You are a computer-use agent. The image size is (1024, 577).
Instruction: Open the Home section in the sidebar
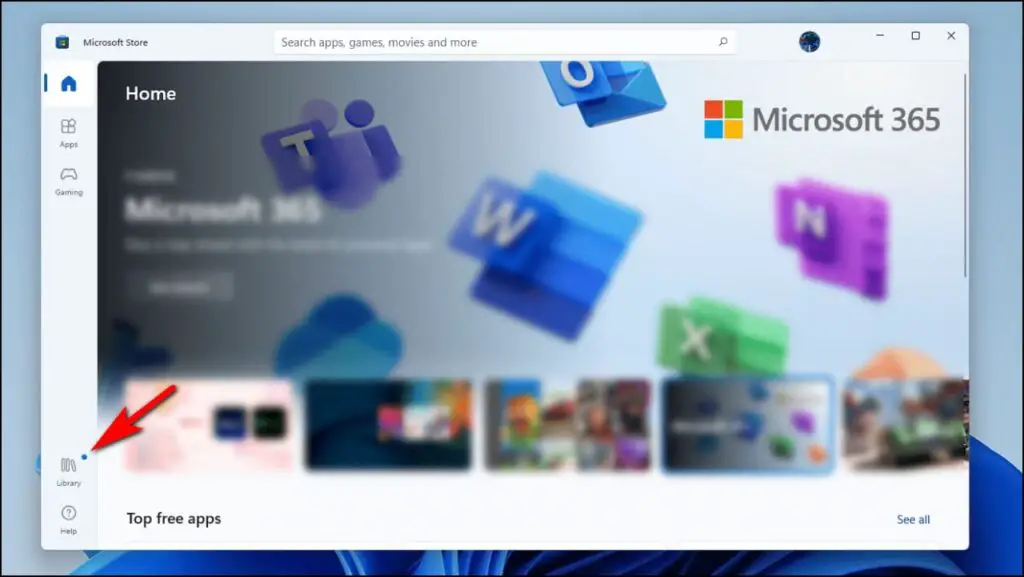pyautogui.click(x=69, y=84)
